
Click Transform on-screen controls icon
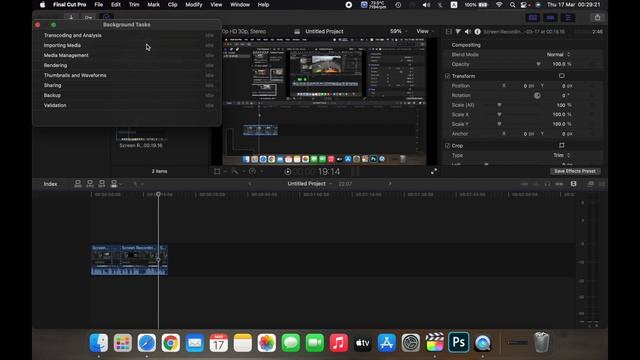click(562, 76)
